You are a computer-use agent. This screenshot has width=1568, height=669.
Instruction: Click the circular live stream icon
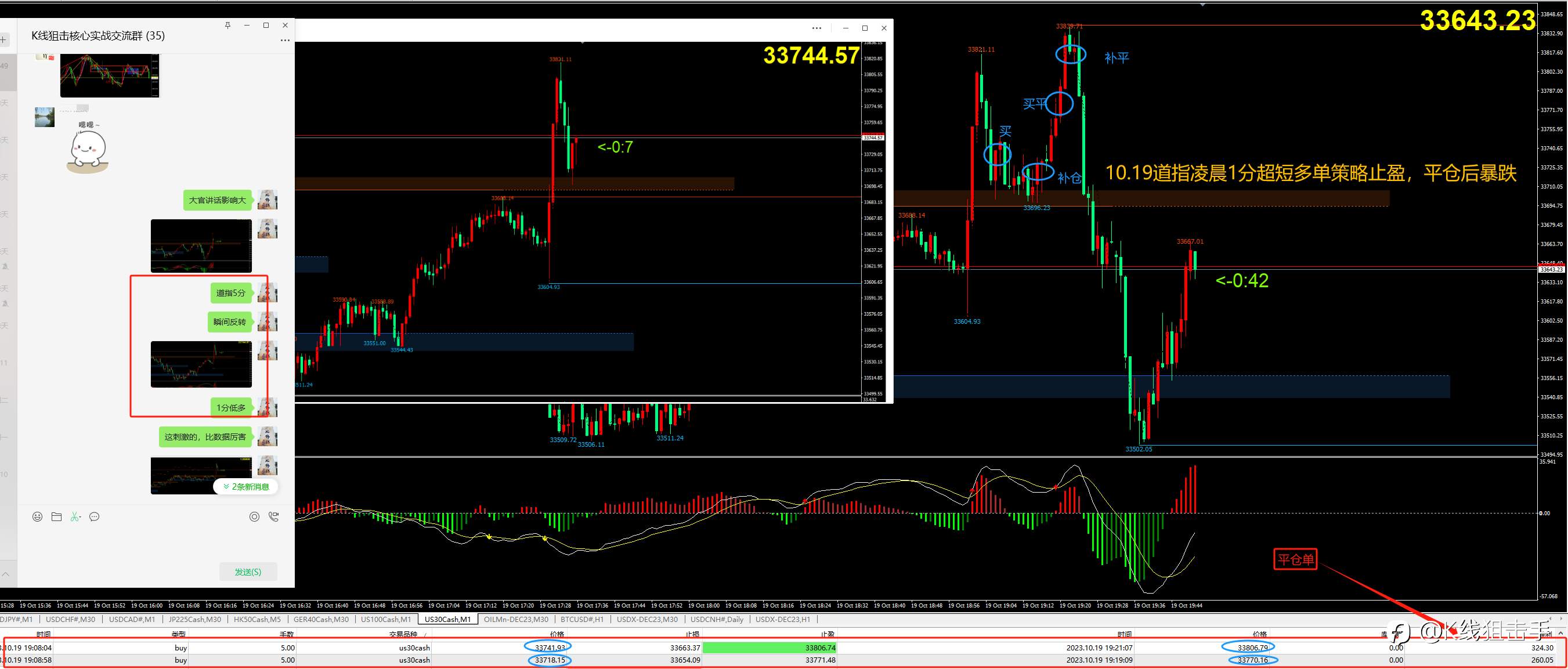254,517
